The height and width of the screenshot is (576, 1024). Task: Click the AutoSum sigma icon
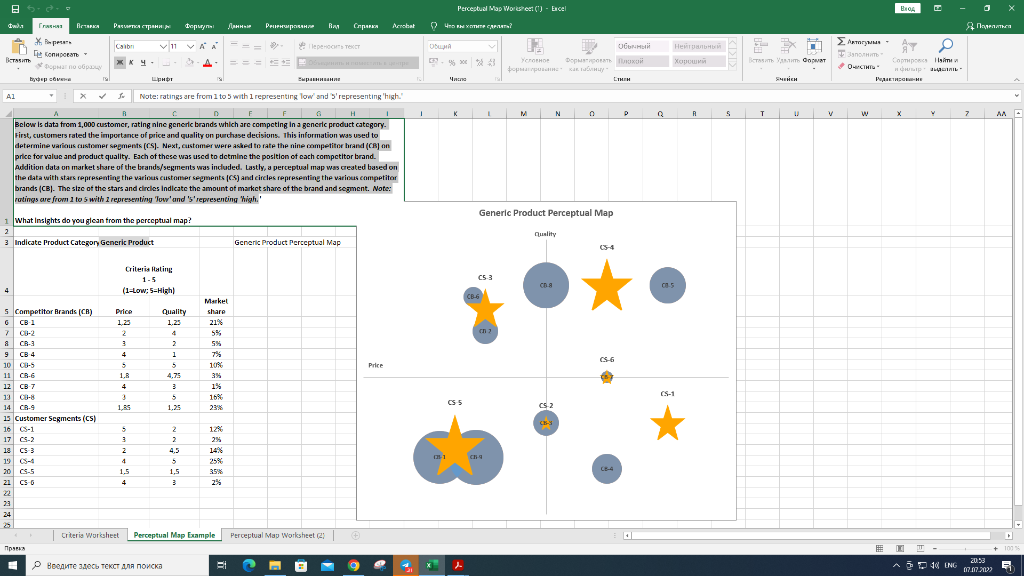coord(841,42)
